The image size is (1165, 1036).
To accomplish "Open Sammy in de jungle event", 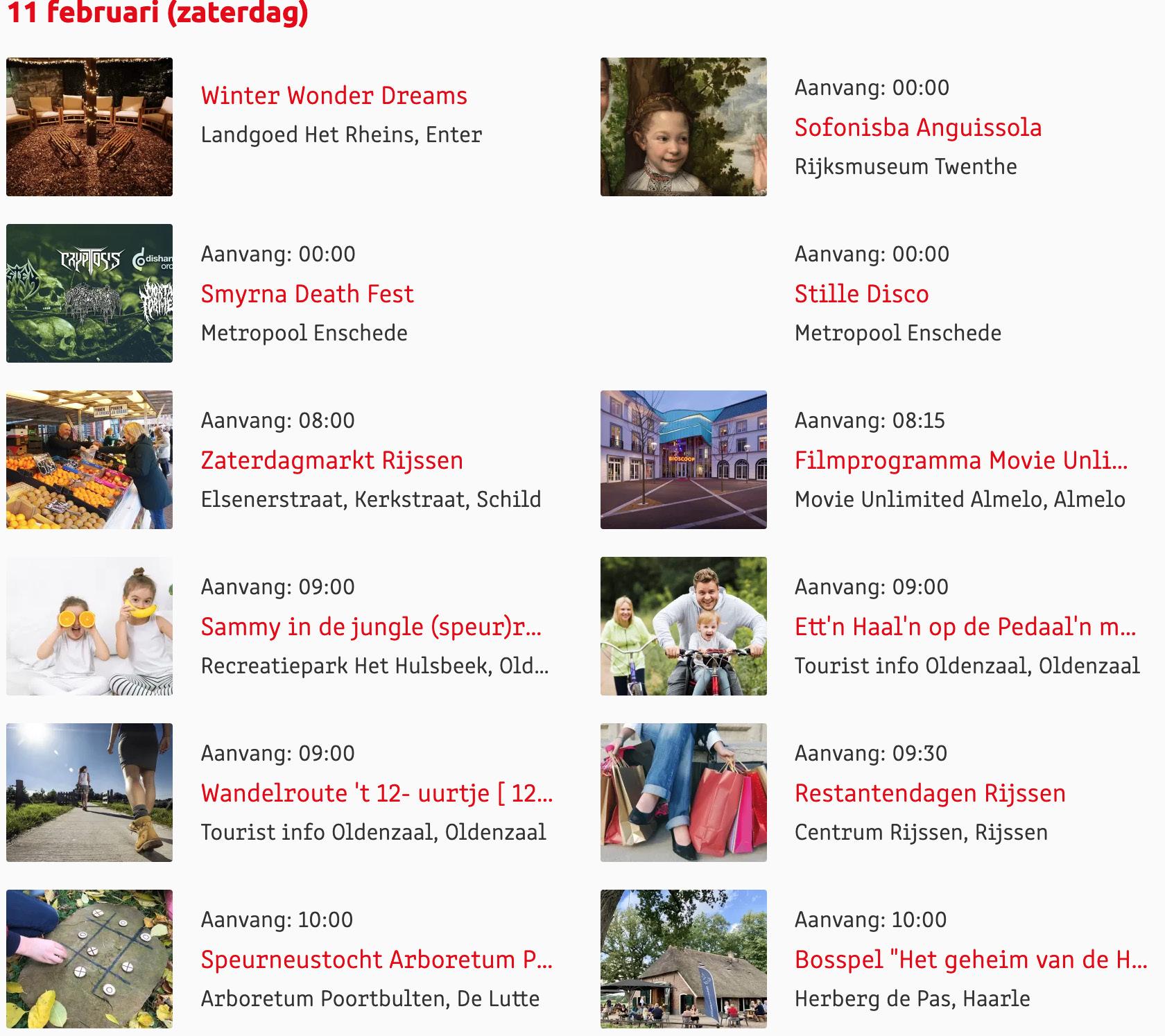I will pos(371,627).
